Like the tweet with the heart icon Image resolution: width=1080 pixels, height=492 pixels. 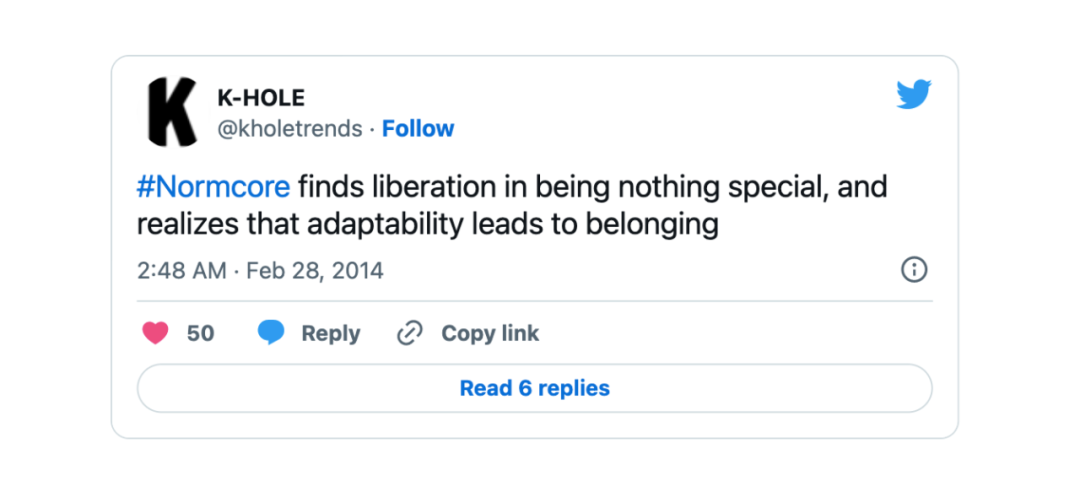(156, 334)
